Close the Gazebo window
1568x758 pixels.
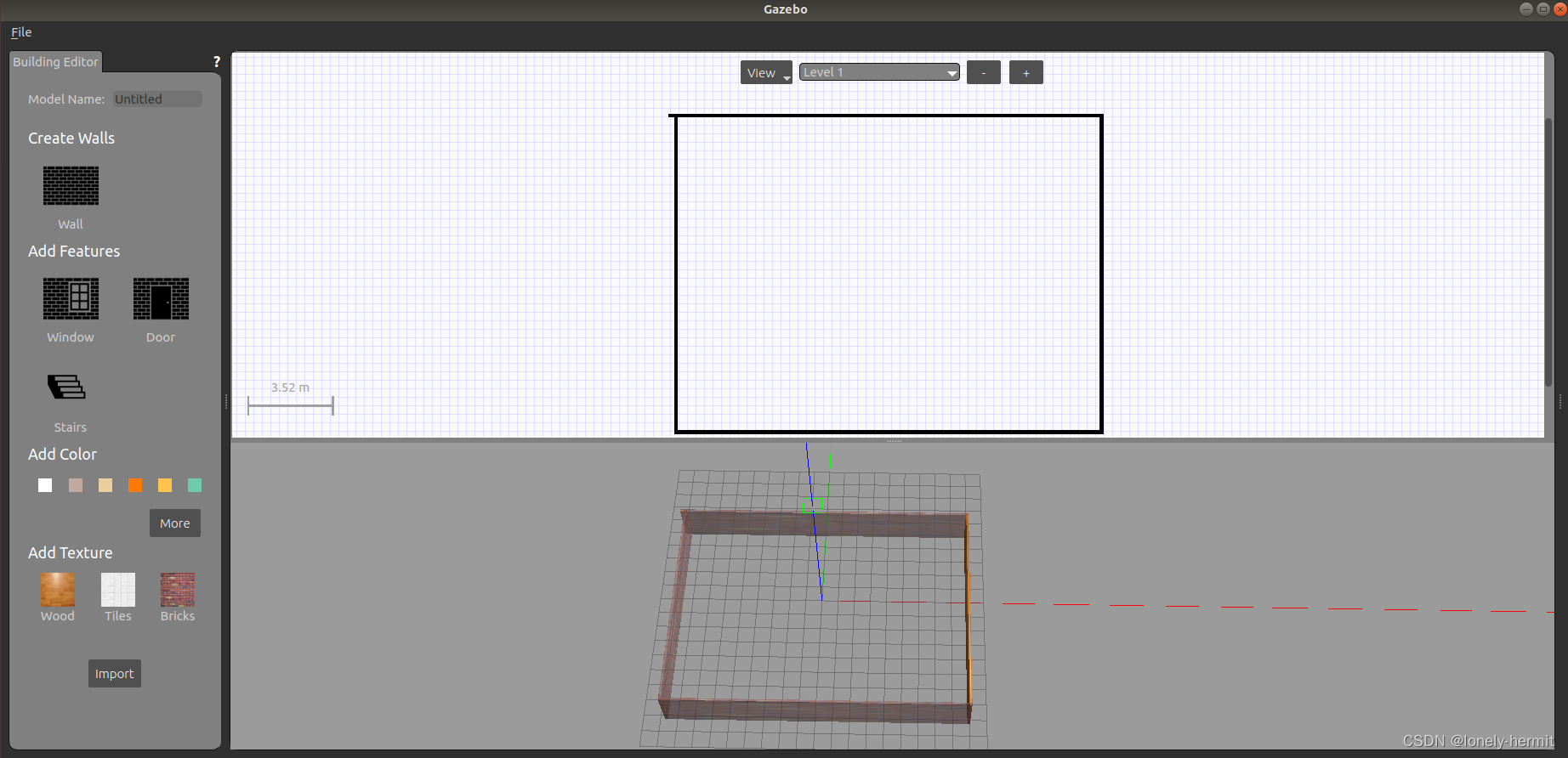(x=1560, y=9)
